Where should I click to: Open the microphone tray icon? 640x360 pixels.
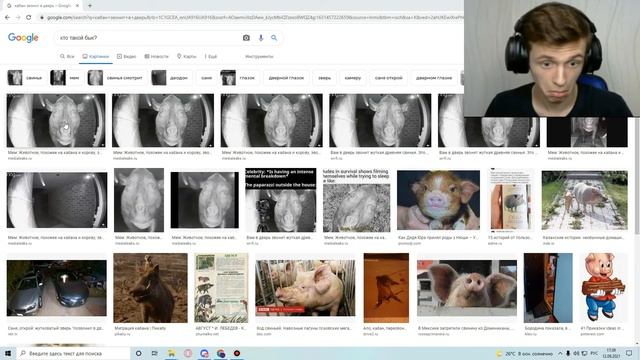[568, 353]
